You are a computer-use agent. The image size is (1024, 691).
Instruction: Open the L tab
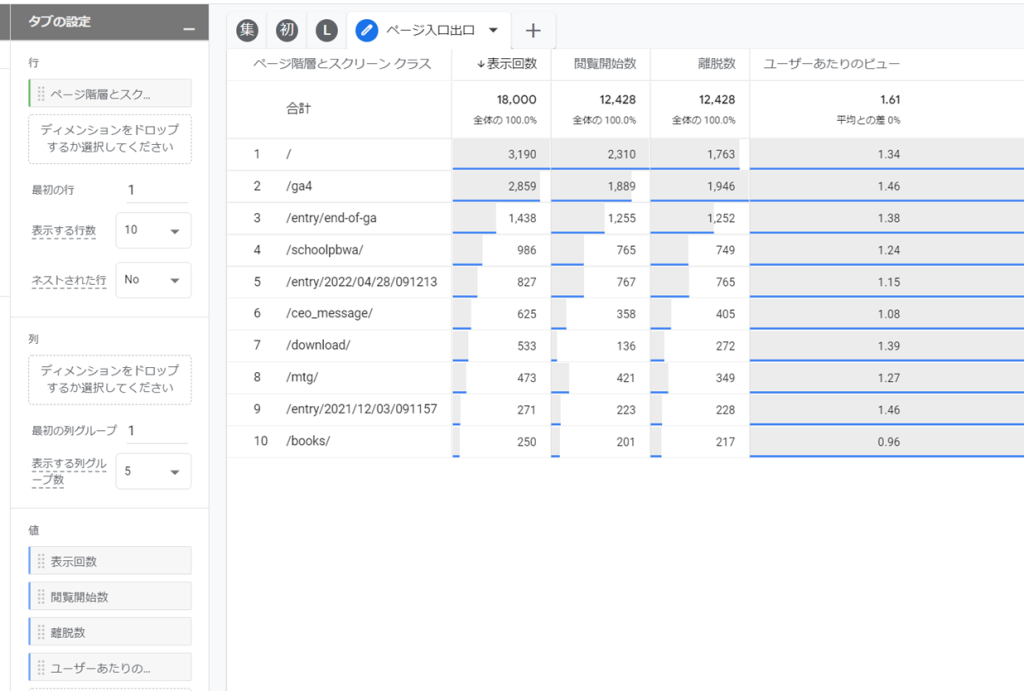(327, 30)
